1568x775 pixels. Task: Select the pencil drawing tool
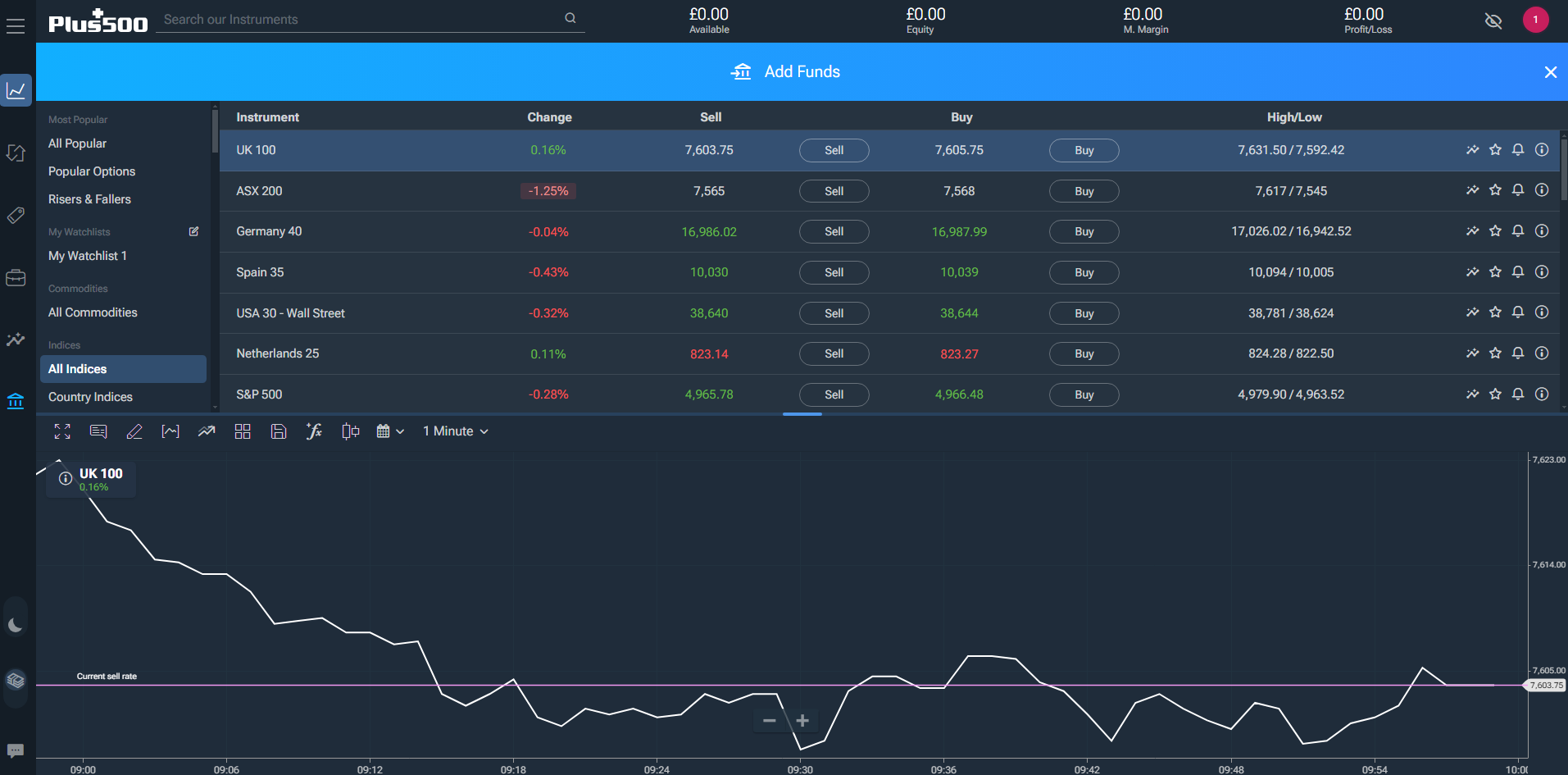134,431
